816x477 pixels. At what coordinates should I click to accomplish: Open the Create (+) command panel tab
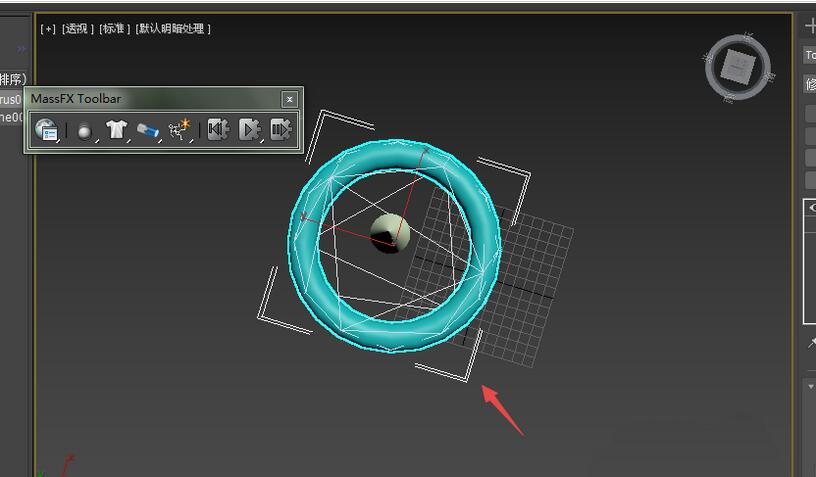coord(809,26)
